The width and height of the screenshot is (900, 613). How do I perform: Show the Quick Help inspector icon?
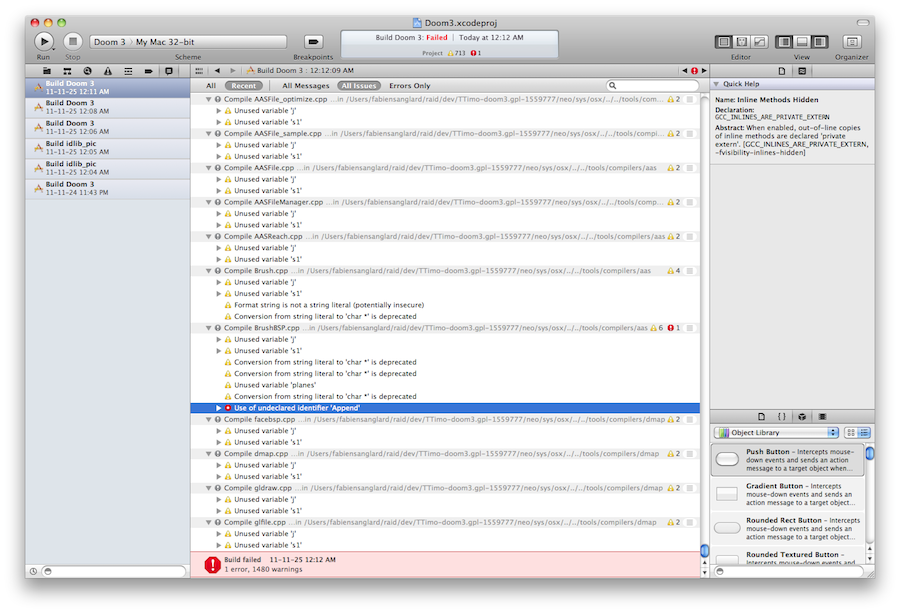coord(802,71)
